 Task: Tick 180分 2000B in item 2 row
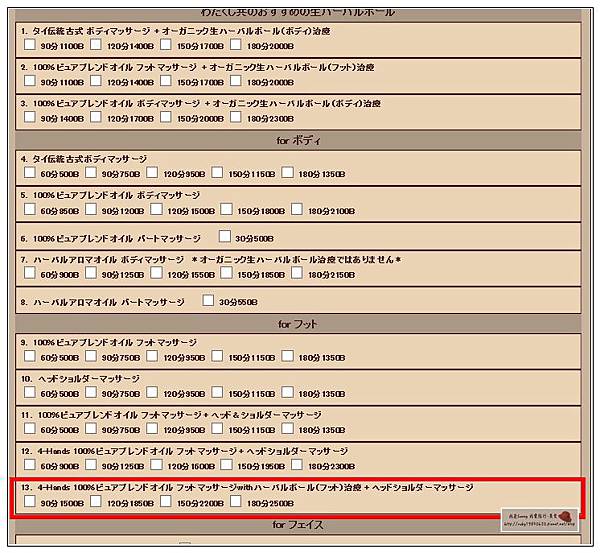coord(236,81)
